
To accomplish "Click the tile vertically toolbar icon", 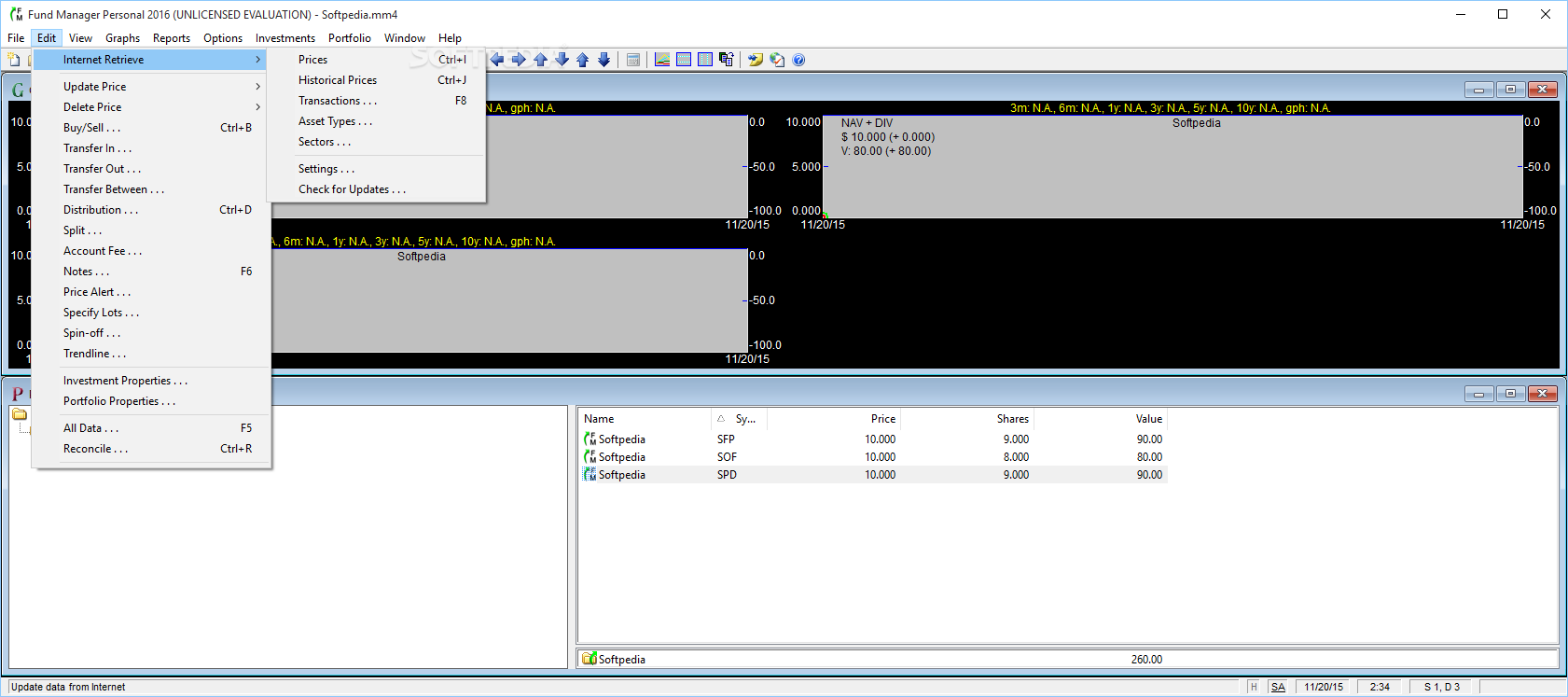I will point(705,60).
